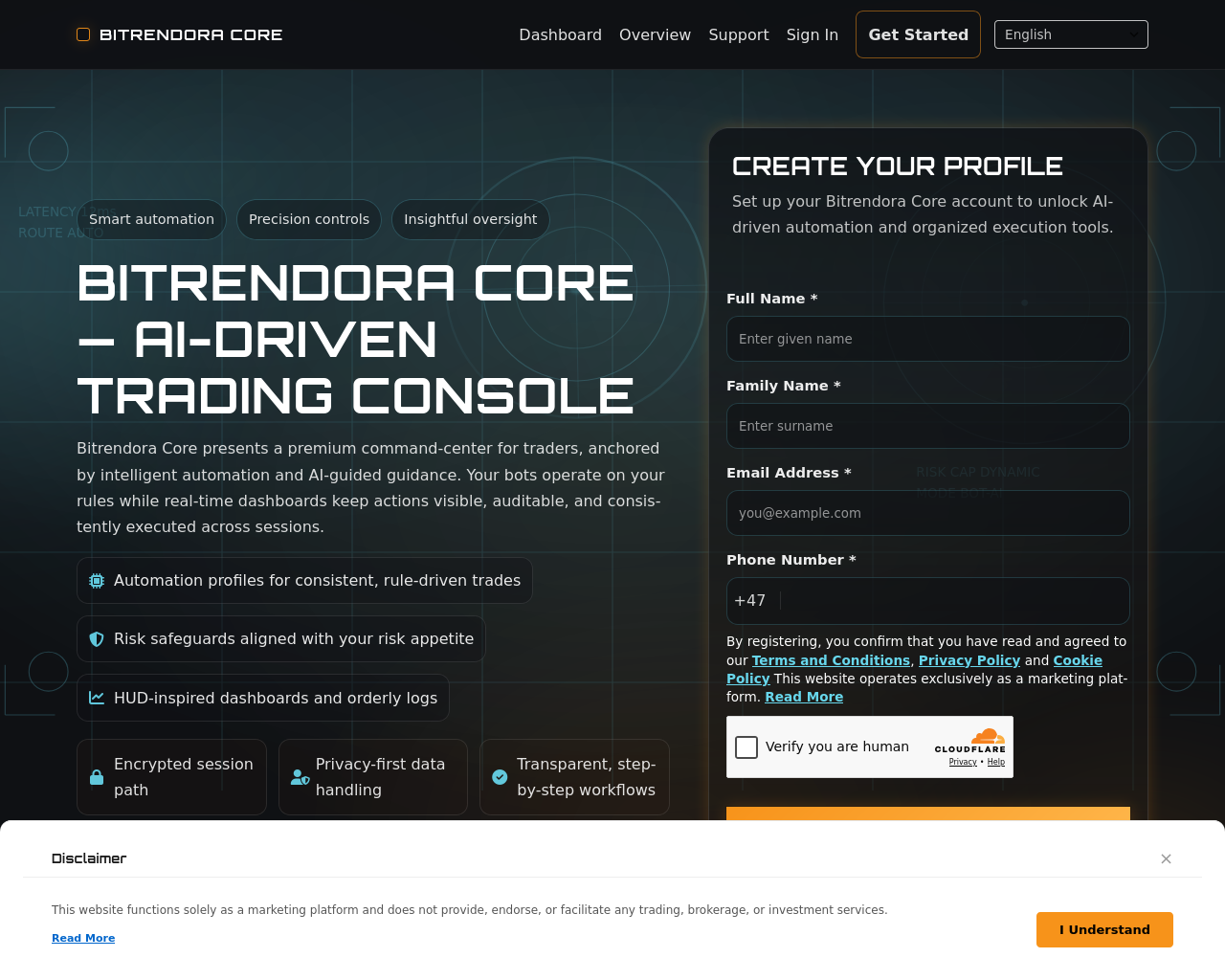This screenshot has height=980, width=1225.
Task: Click the orange submit button below the captcha
Action: click(x=928, y=813)
